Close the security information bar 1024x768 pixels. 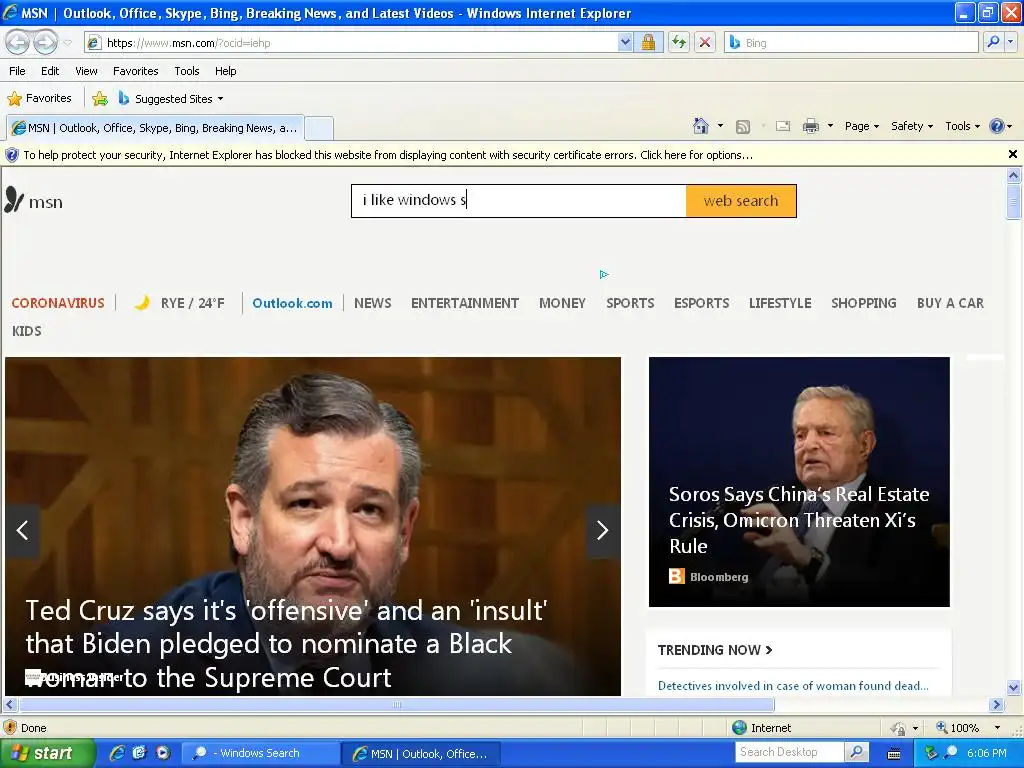[1013, 155]
